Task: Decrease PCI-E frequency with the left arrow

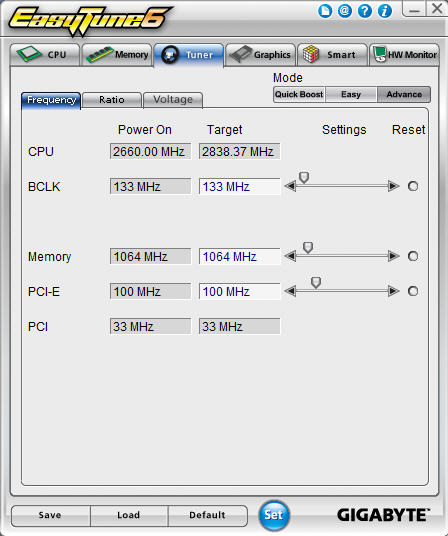Action: pyautogui.click(x=290, y=291)
